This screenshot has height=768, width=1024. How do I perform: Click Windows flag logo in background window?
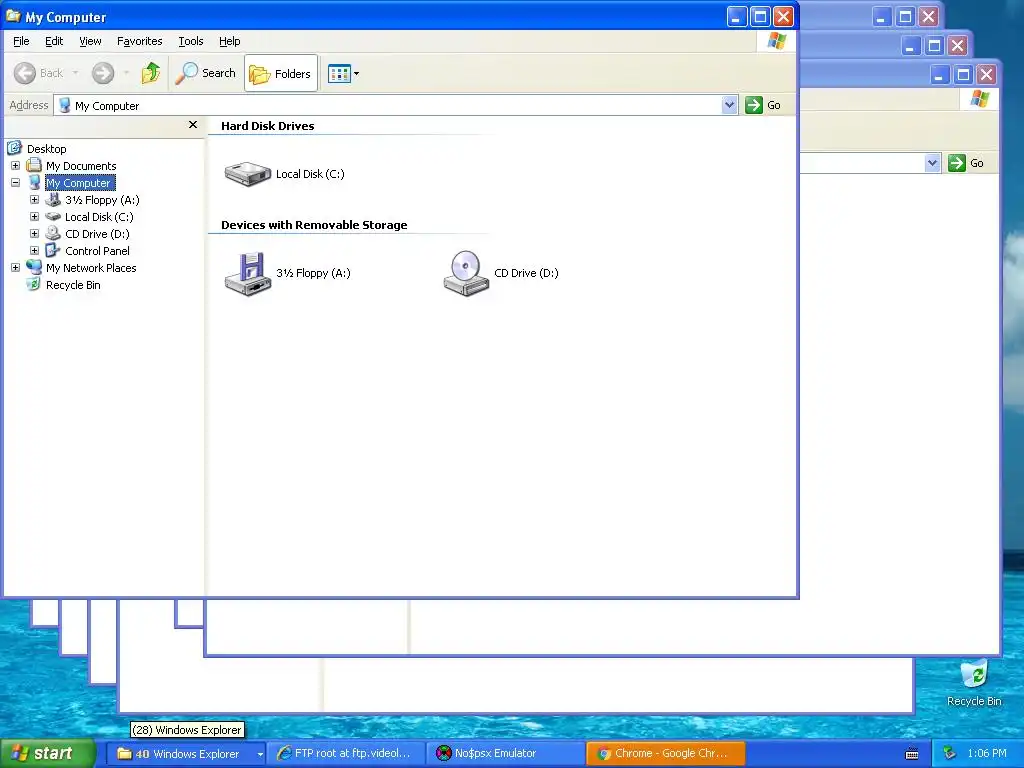(x=980, y=99)
